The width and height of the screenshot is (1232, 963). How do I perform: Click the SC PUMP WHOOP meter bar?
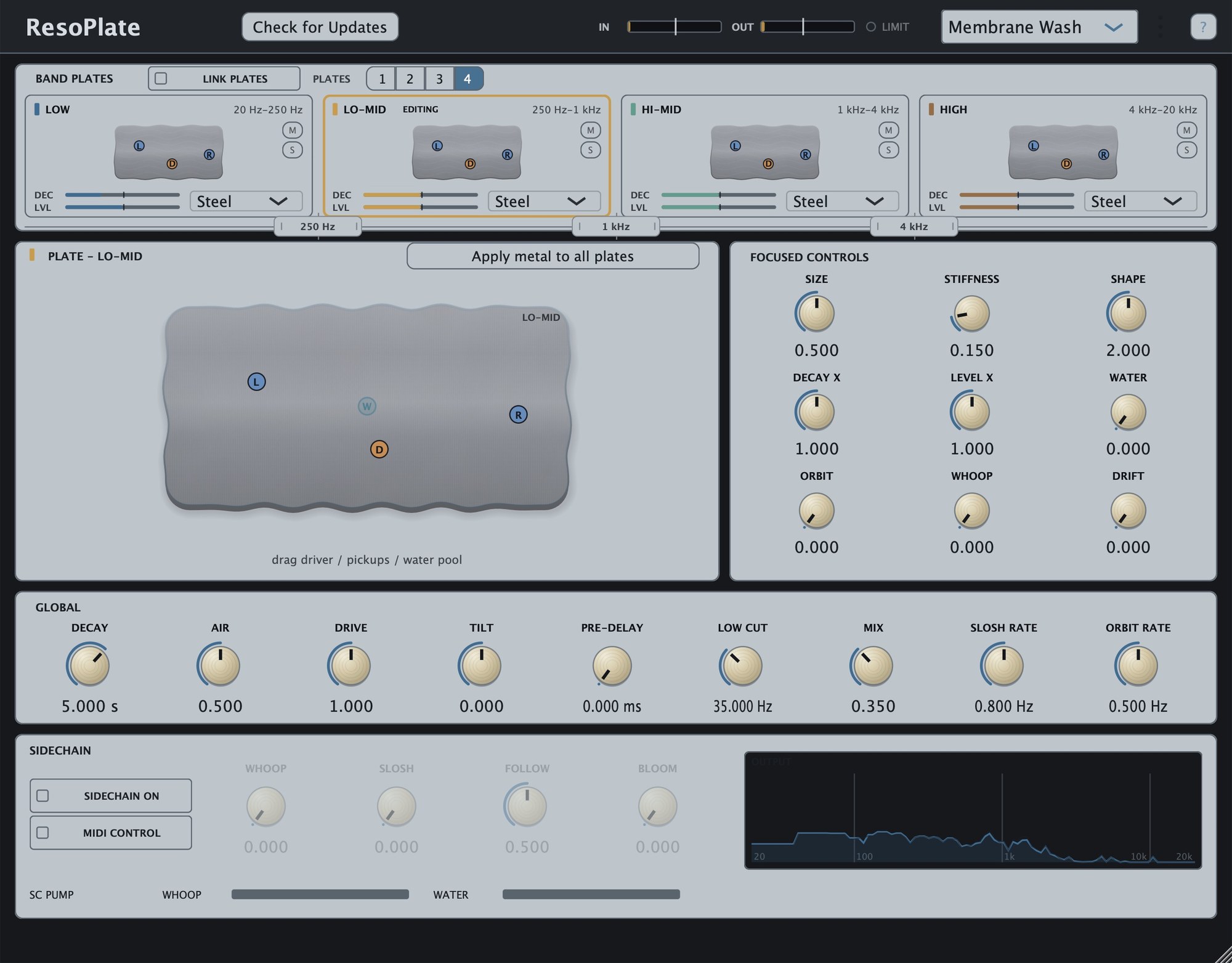pyautogui.click(x=320, y=894)
